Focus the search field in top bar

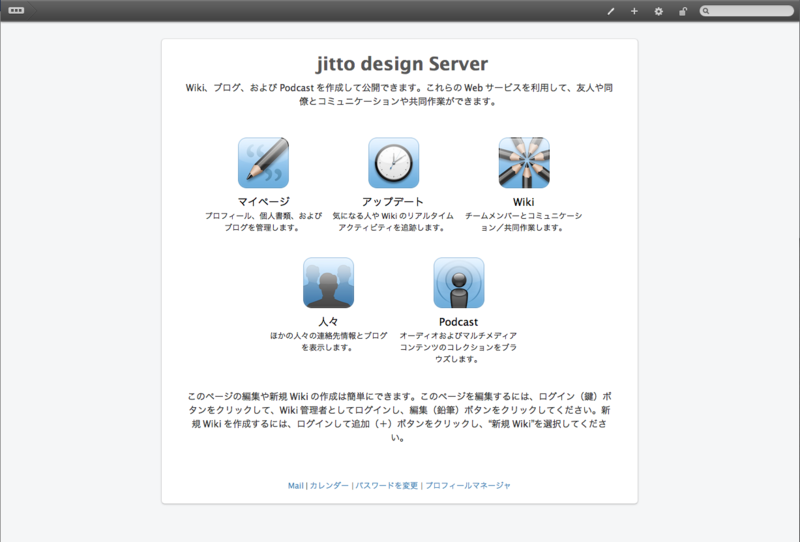coord(746,11)
